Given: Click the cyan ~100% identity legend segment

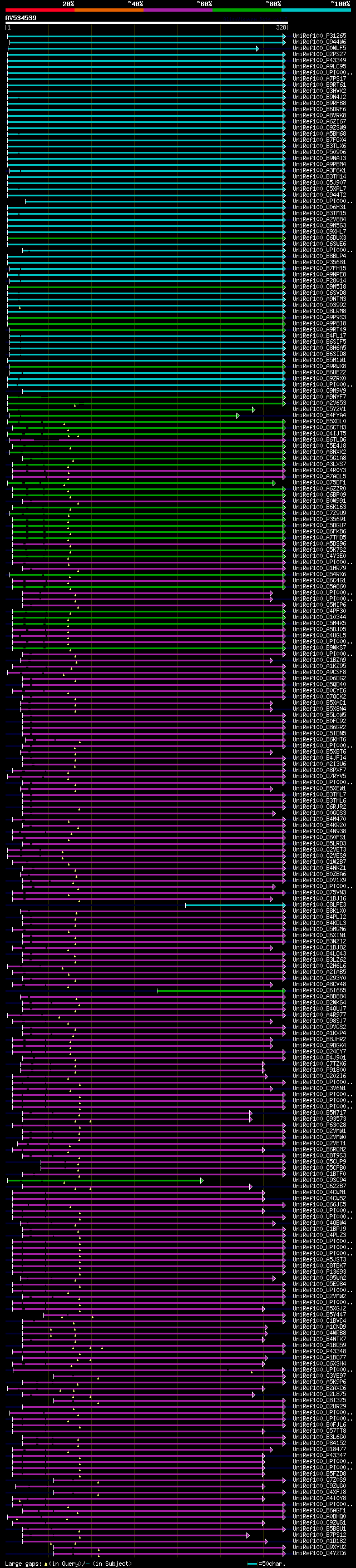Looking at the screenshot, I should (x=316, y=10).
